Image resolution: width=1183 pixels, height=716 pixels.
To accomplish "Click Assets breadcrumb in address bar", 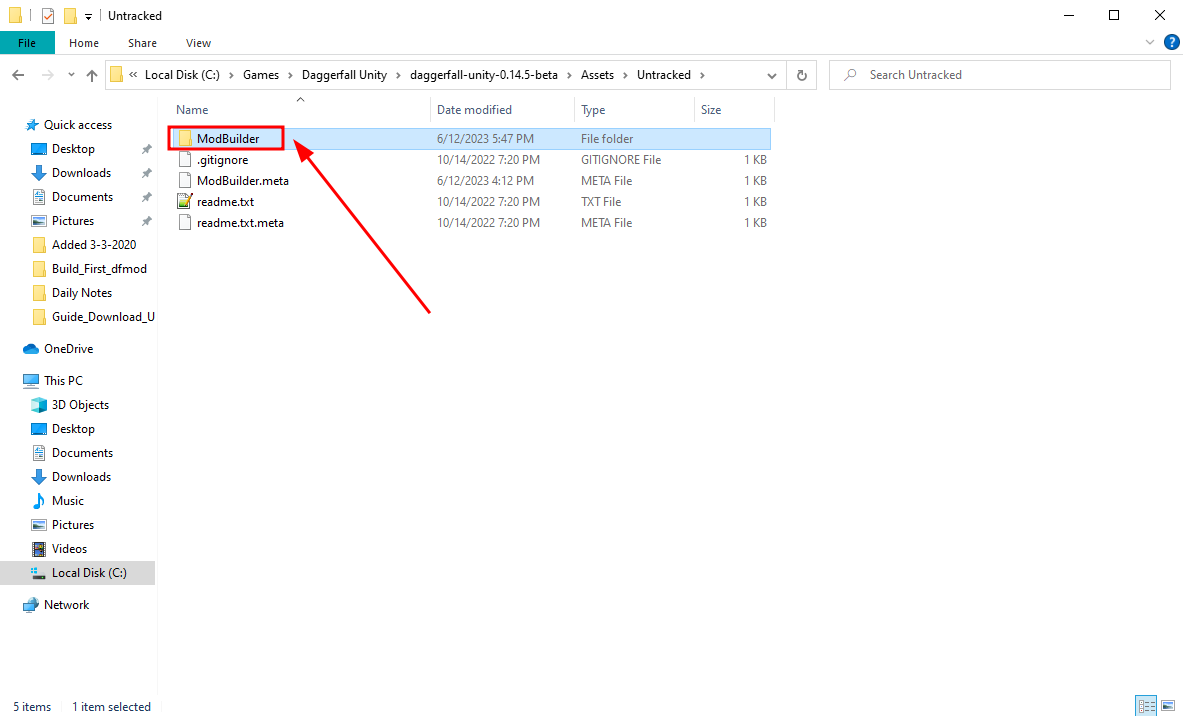I will tap(598, 75).
